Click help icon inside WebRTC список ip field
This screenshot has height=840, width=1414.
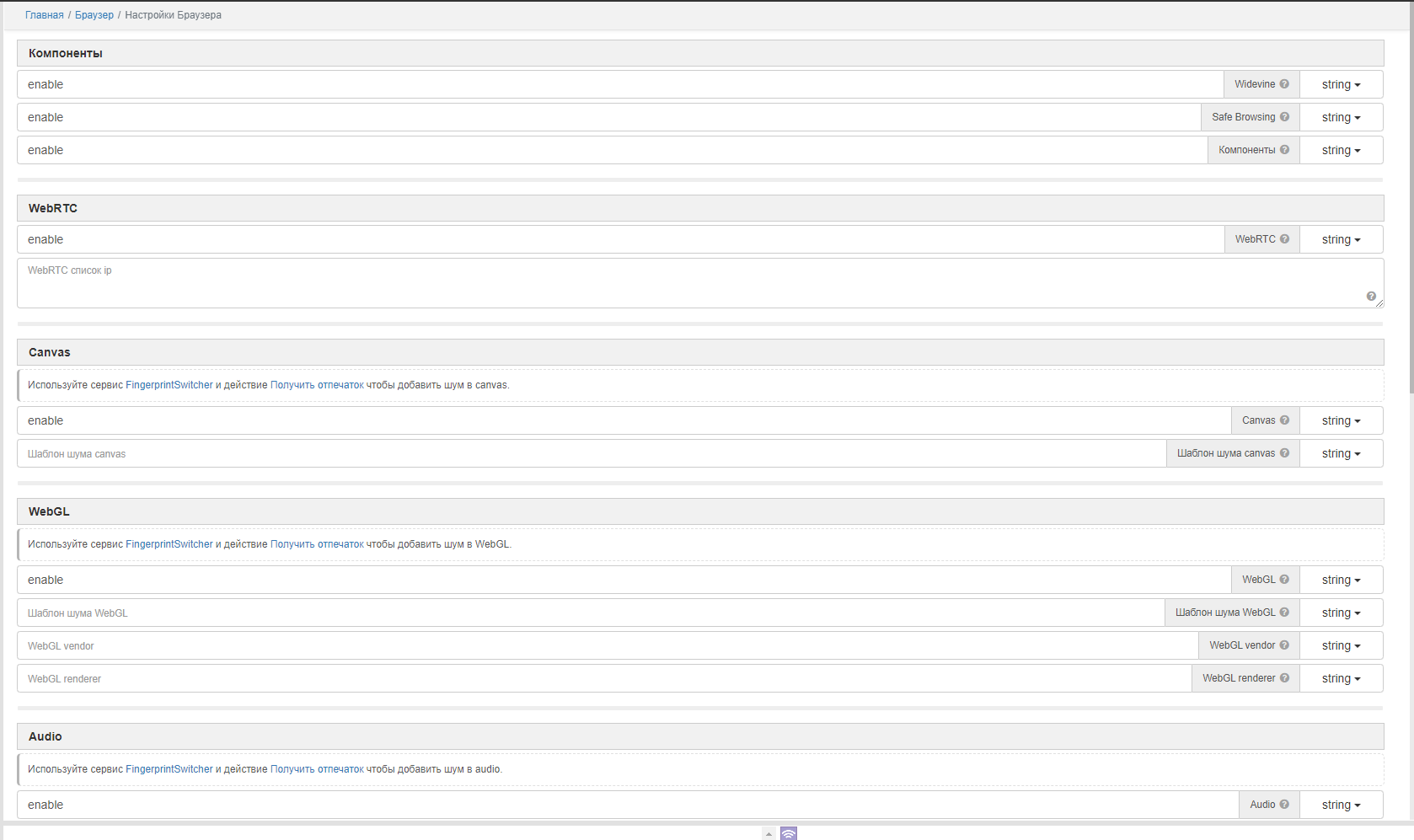(1371, 296)
